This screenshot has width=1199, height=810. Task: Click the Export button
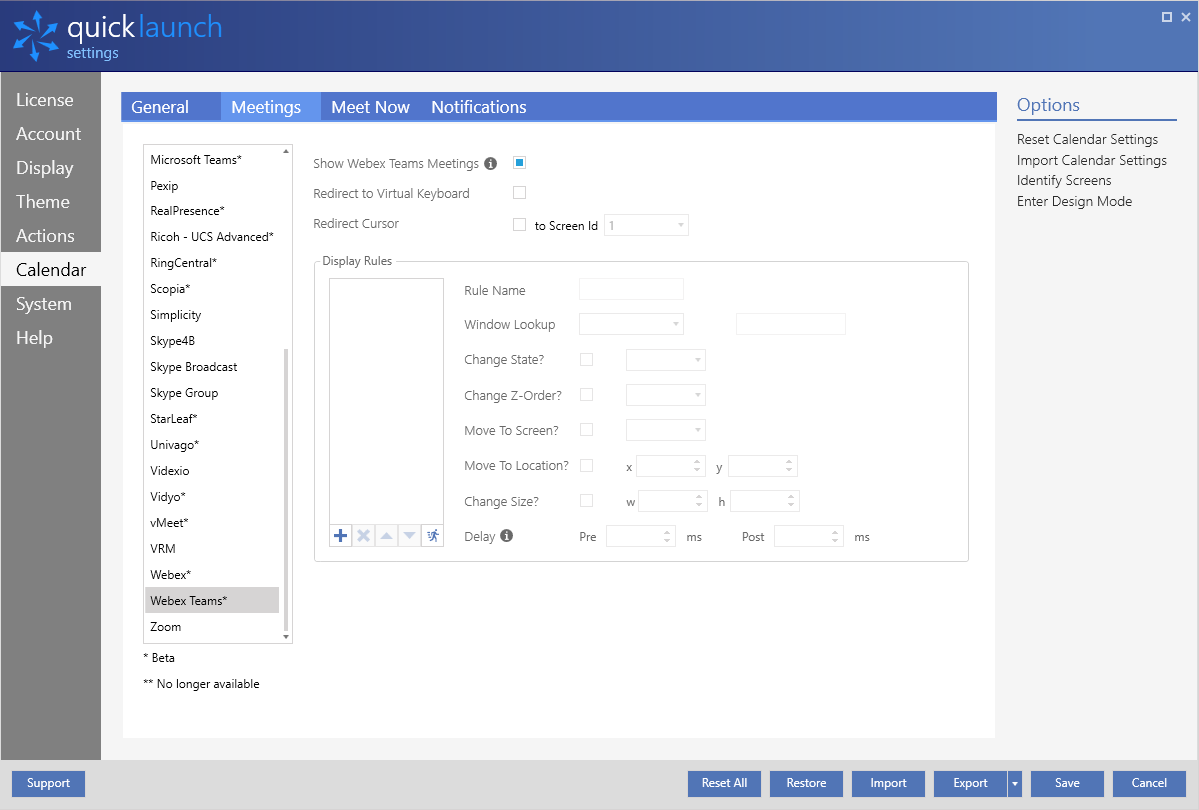(970, 783)
